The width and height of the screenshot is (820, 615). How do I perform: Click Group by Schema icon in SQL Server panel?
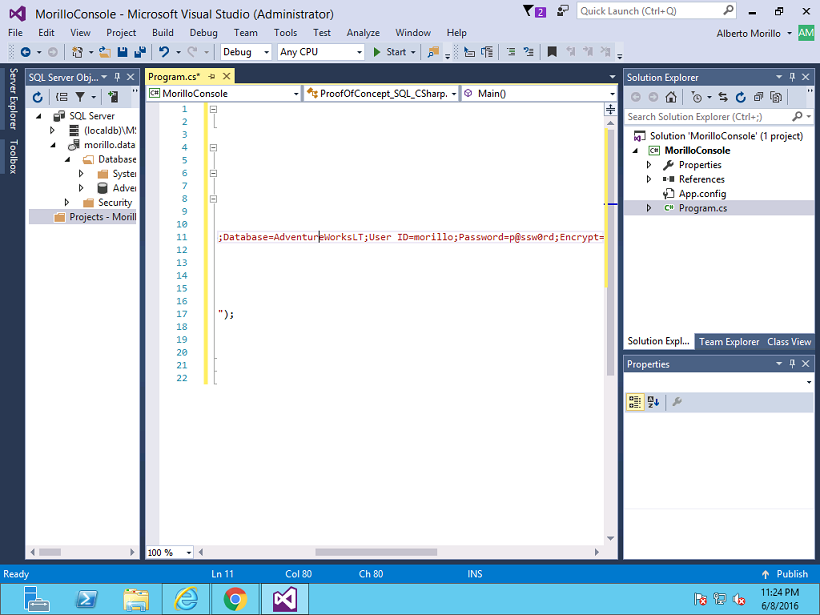(x=62, y=97)
